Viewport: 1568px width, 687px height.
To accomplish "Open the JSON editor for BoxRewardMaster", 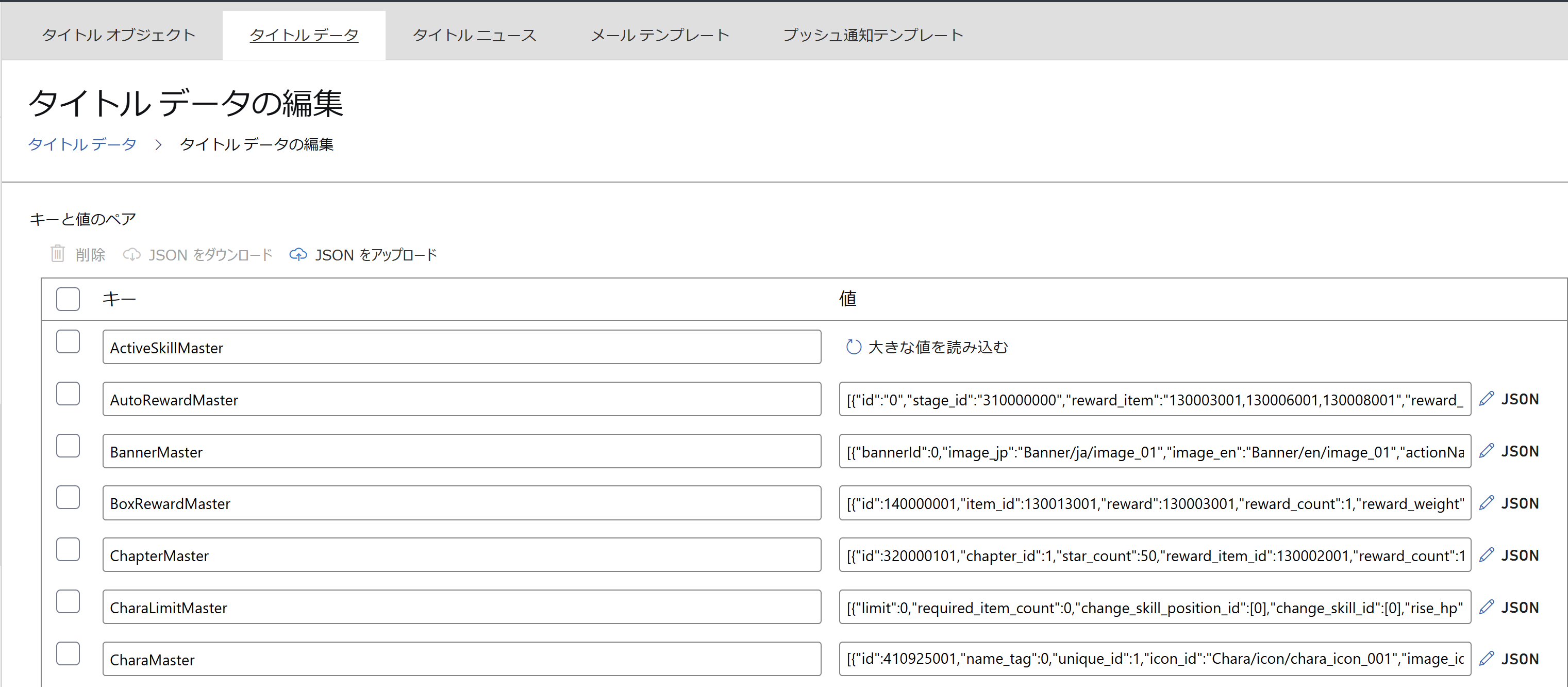I will tap(1487, 503).
